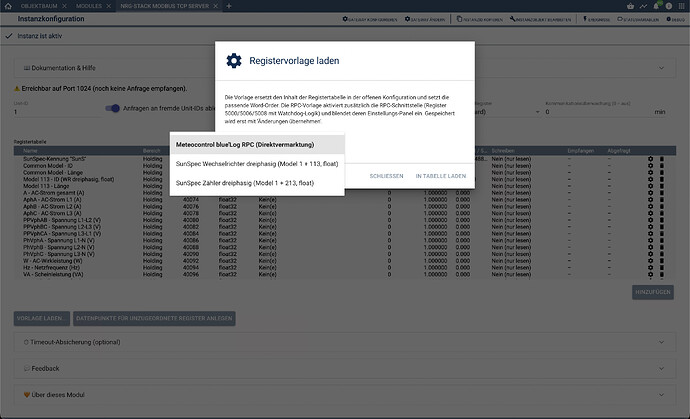690x419 pixels.
Task: Open the word order dropdown arrow
Action: [x=537, y=112]
